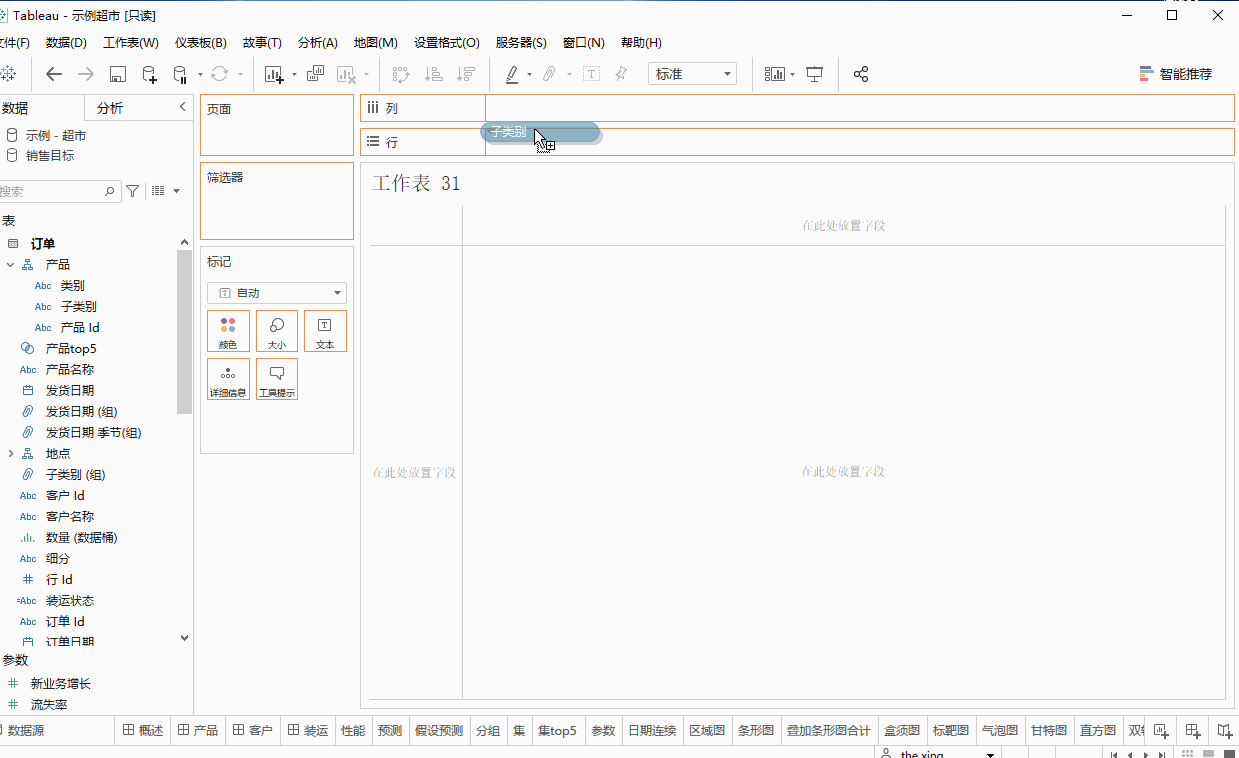The width and height of the screenshot is (1239, 758).
Task: Click the Clear Sheet icon
Action: click(347, 74)
